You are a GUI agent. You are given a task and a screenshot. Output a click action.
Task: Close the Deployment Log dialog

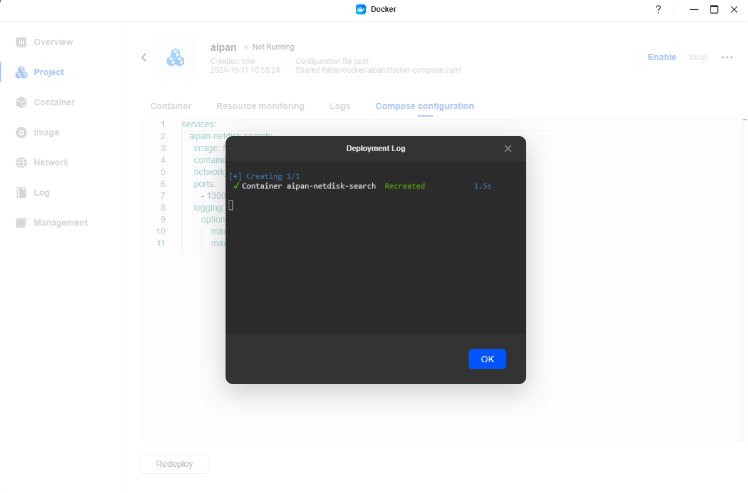(508, 148)
